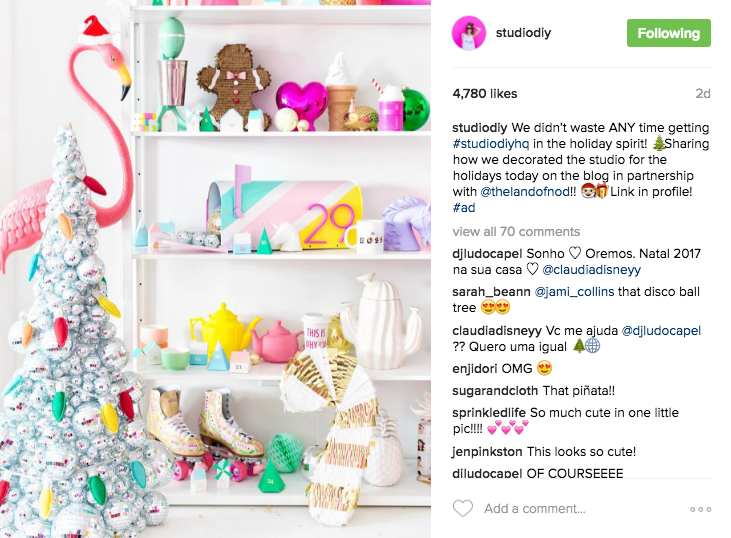Open the #ad hashtag link

[464, 208]
